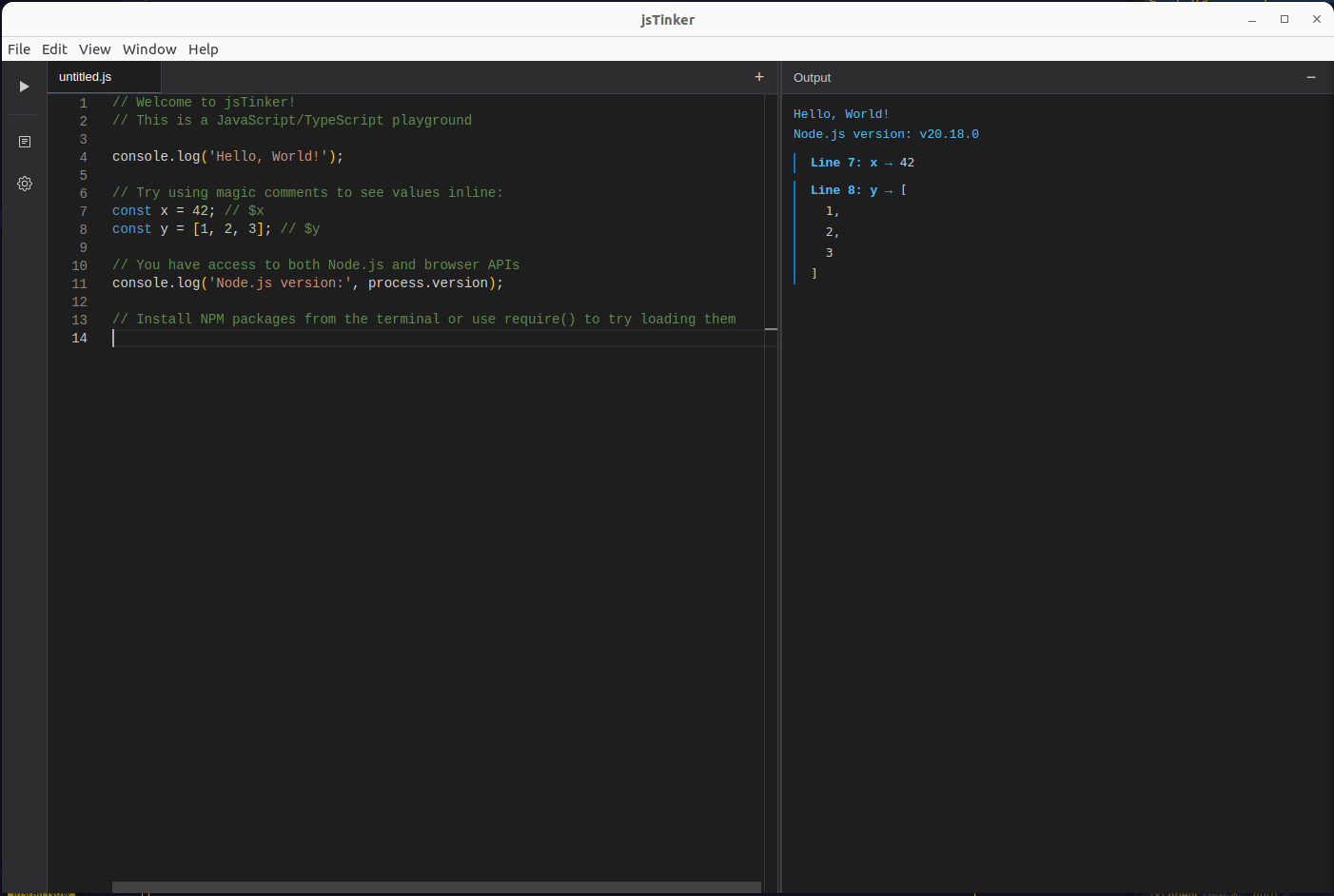Click 'process.version' in line 11
The image size is (1334, 896).
click(428, 283)
